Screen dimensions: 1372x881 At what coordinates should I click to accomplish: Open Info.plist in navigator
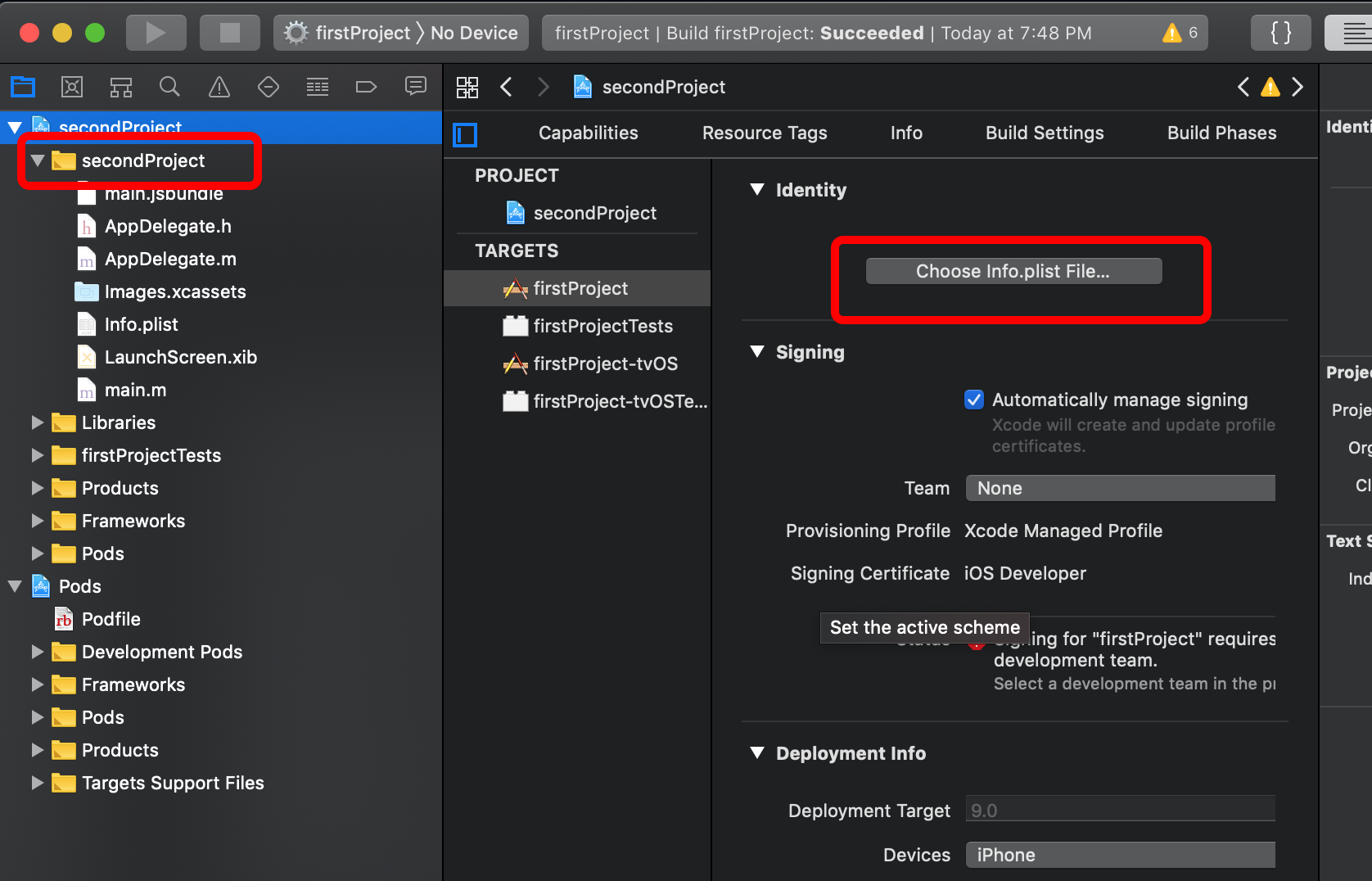pos(141,324)
